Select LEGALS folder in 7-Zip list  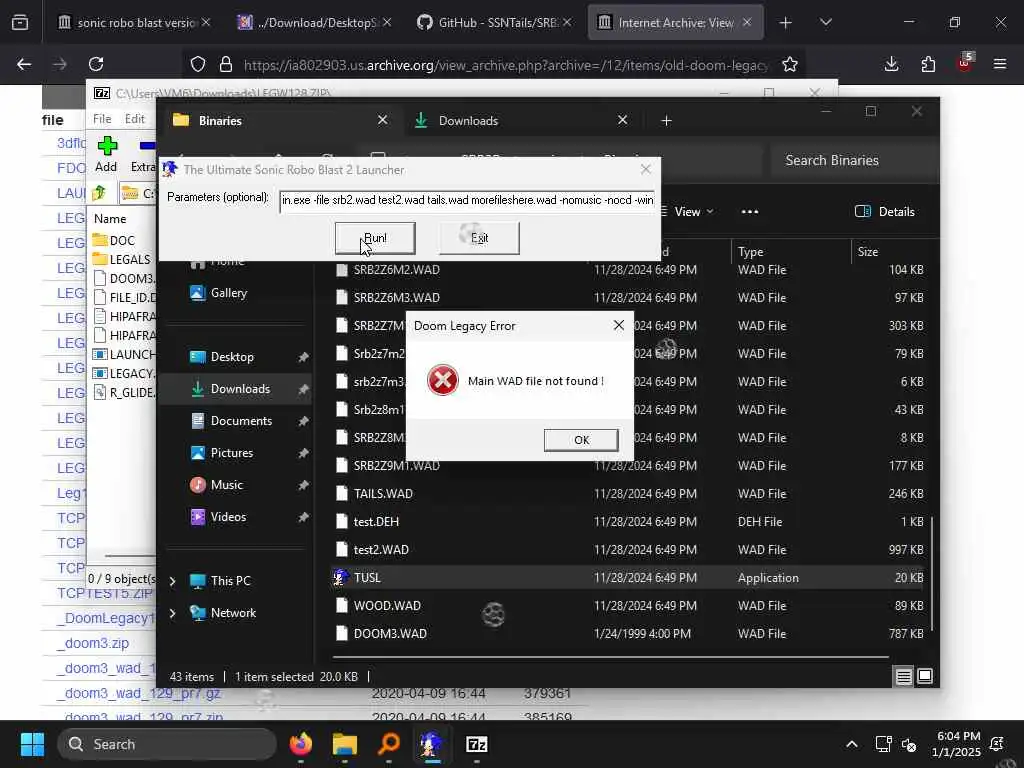(x=122, y=259)
